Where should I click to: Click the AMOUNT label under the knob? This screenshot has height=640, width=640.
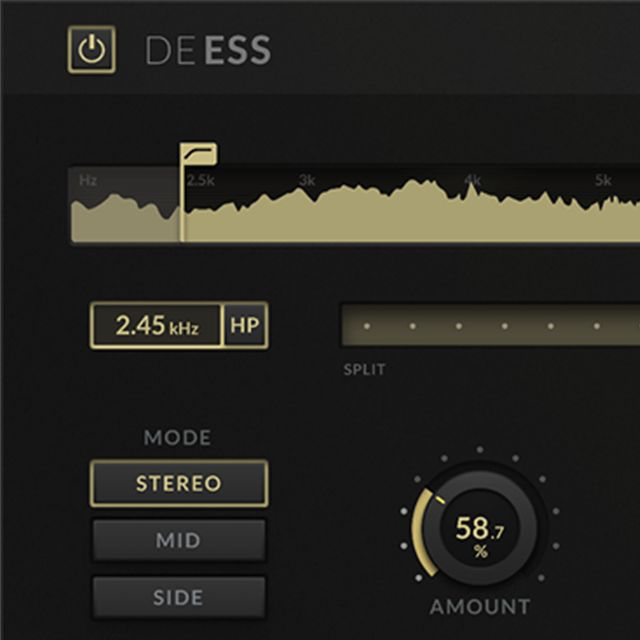point(480,607)
